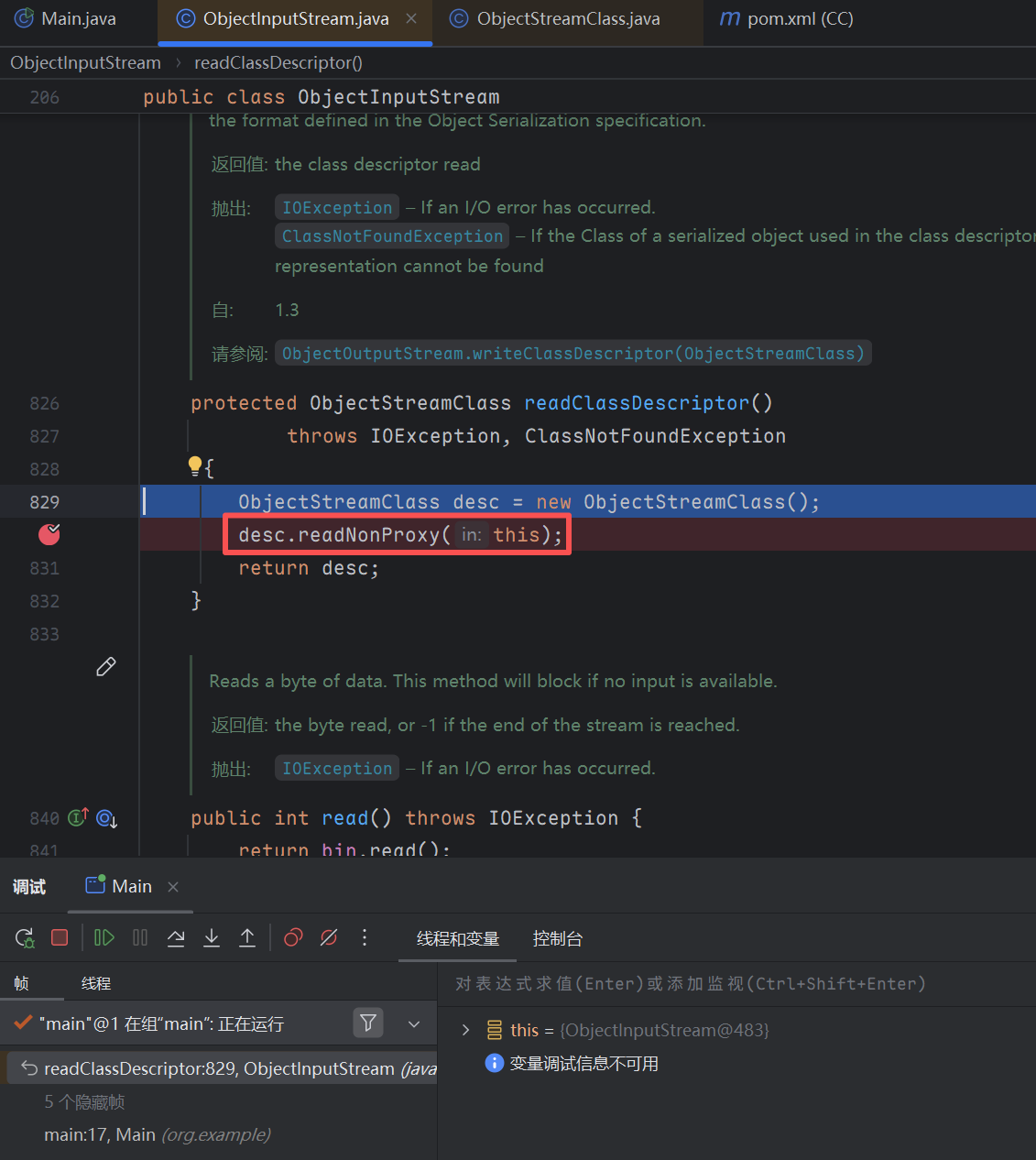This screenshot has width=1036, height=1160.
Task: Toggle the frames filter button
Action: (368, 1023)
